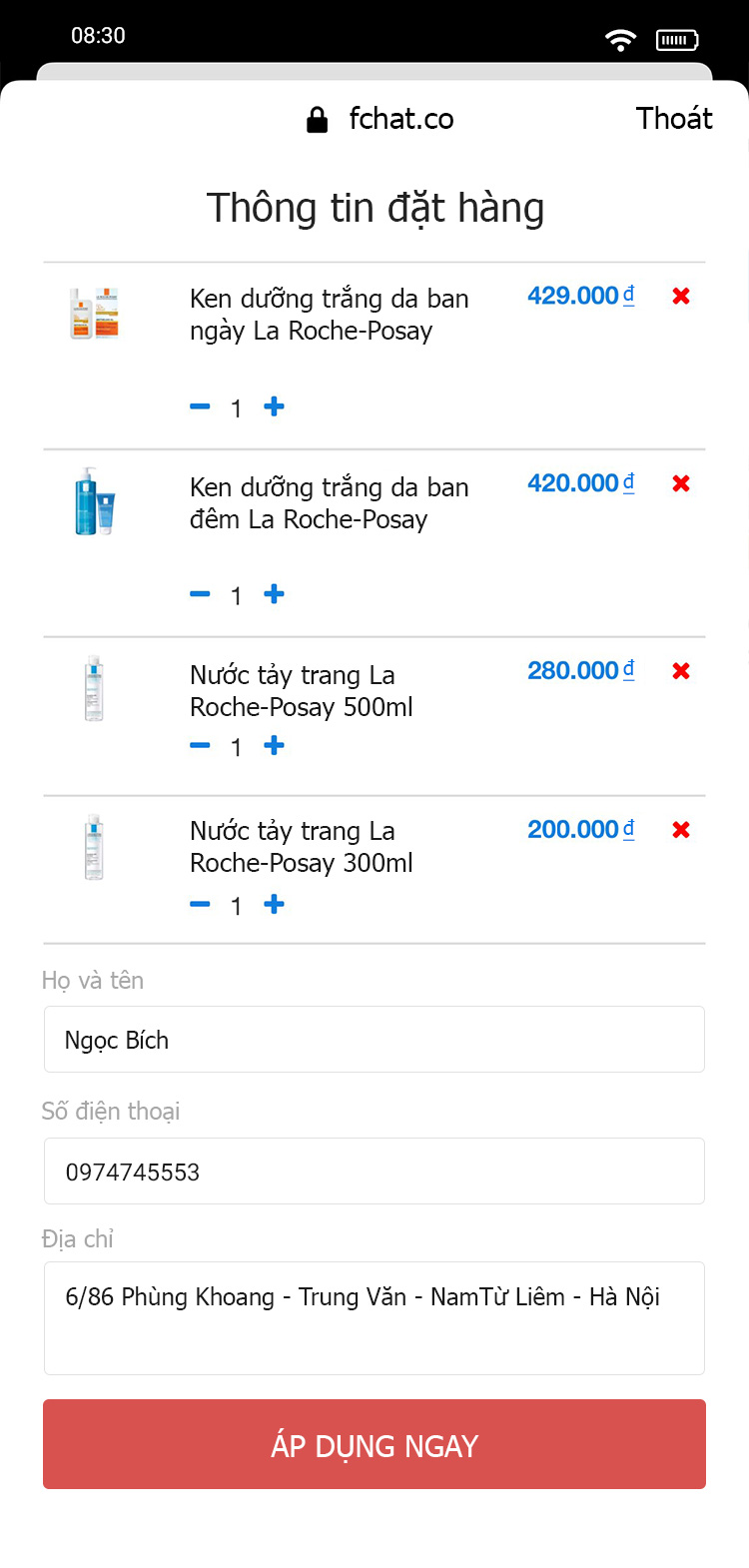749x1568 pixels.
Task: Decrease quantity of night whitening cream
Action: pos(200,594)
